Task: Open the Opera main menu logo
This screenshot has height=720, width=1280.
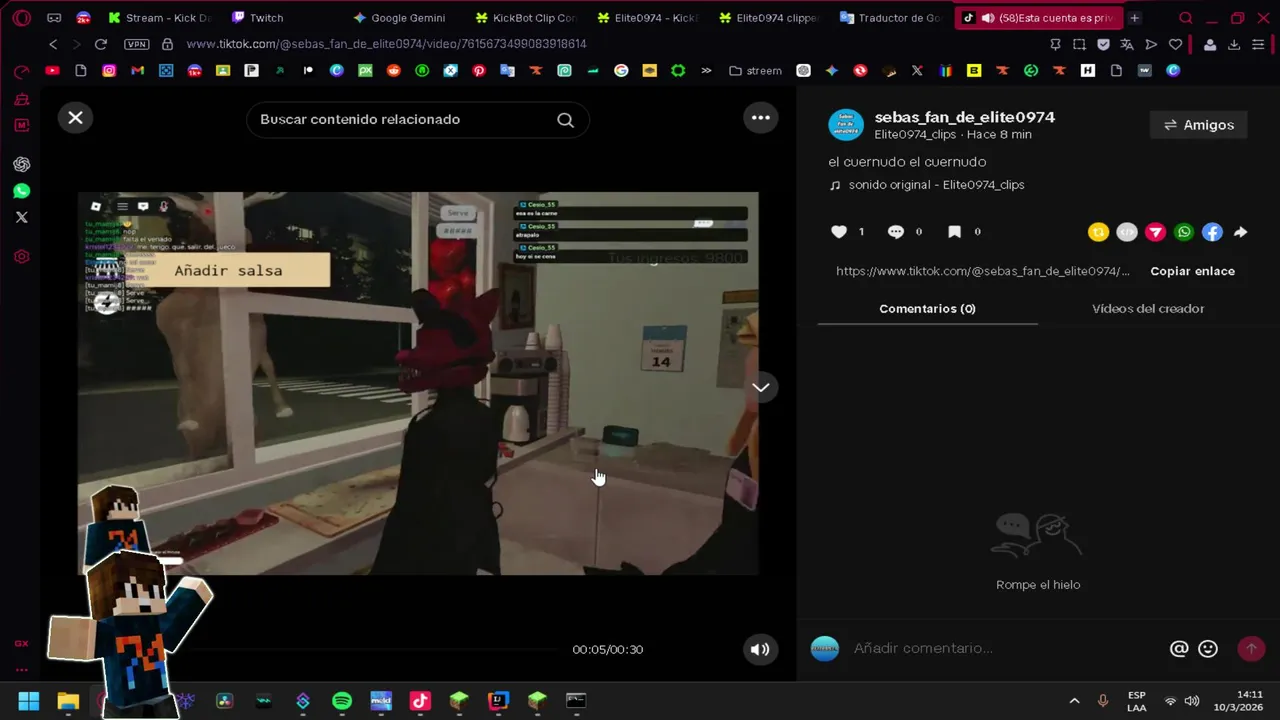Action: 21,18
